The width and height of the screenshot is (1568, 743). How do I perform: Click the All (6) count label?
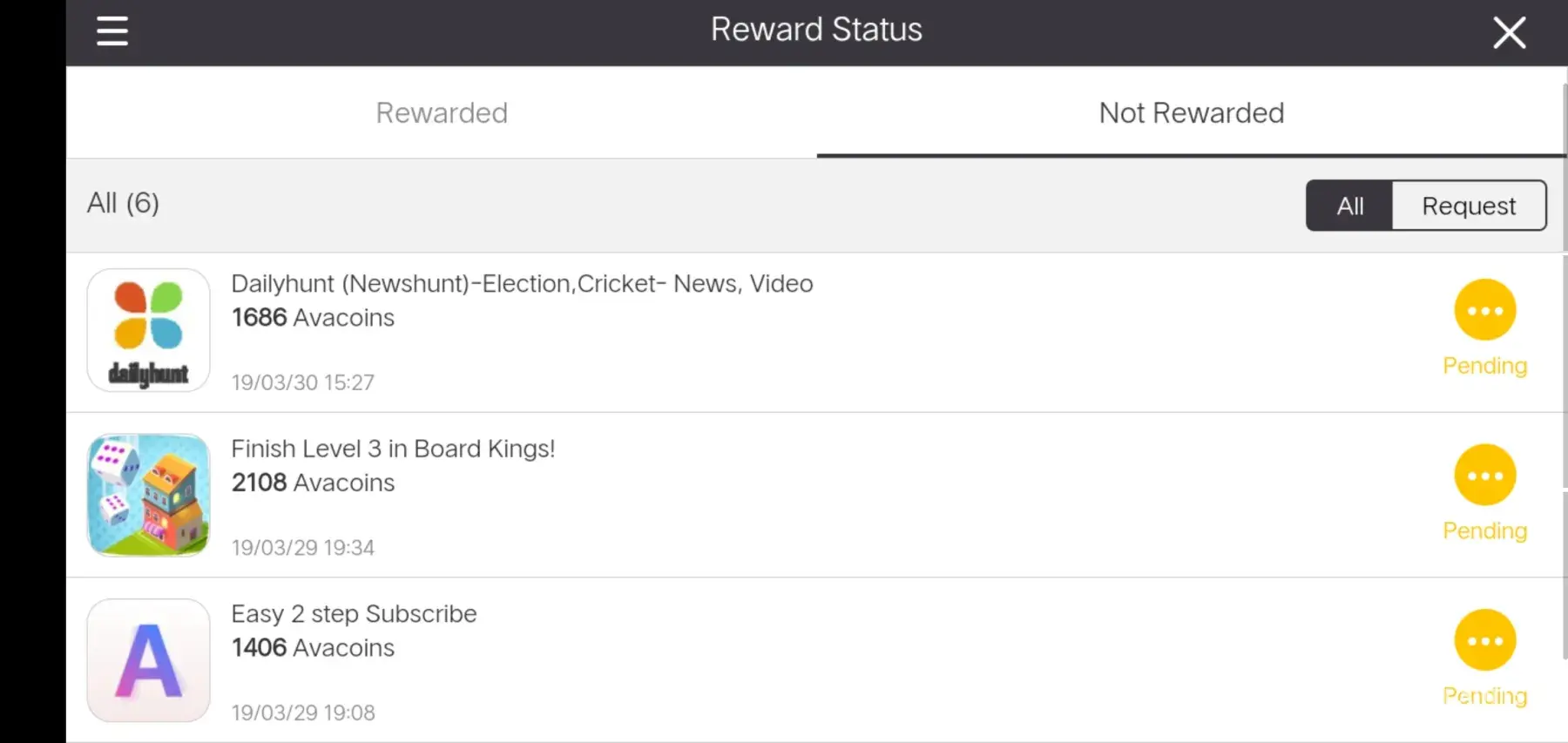[x=123, y=203]
